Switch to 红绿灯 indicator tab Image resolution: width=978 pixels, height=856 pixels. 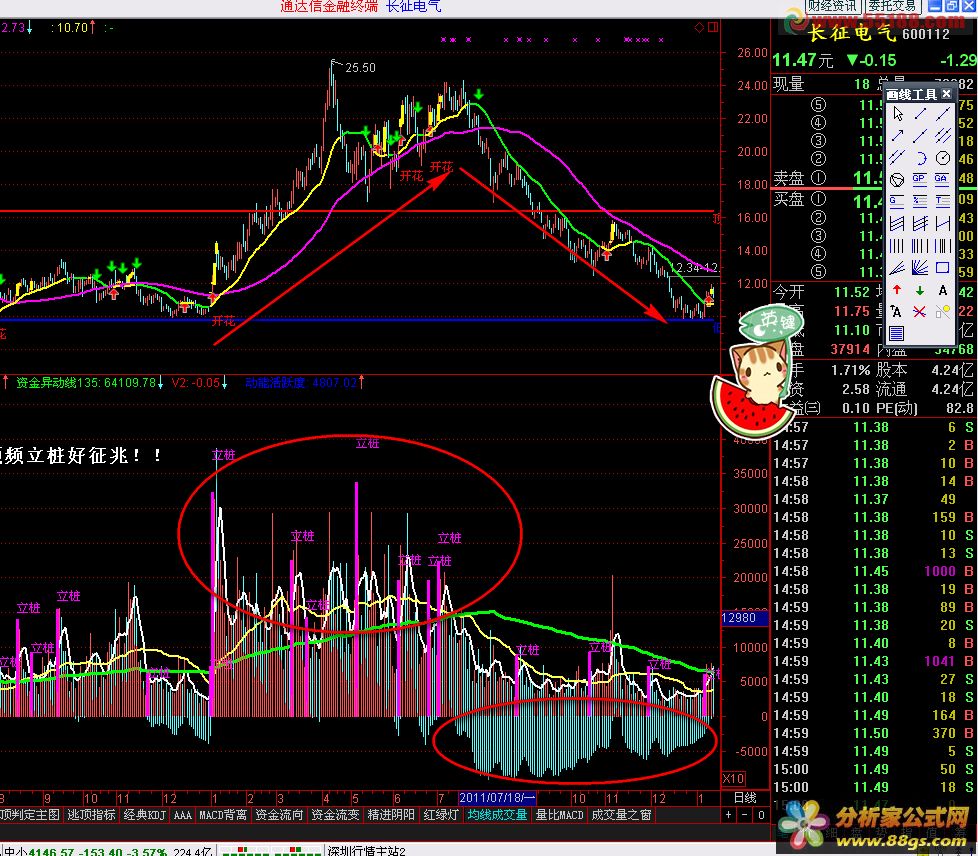440,815
